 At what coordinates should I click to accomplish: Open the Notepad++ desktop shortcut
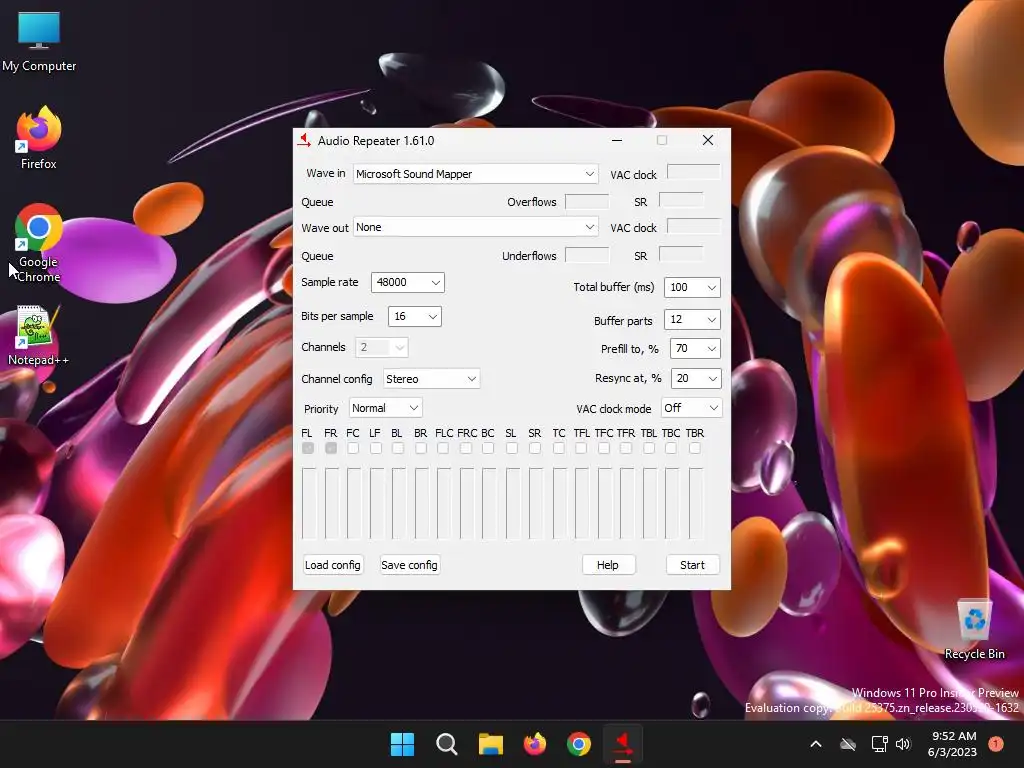coord(39,336)
